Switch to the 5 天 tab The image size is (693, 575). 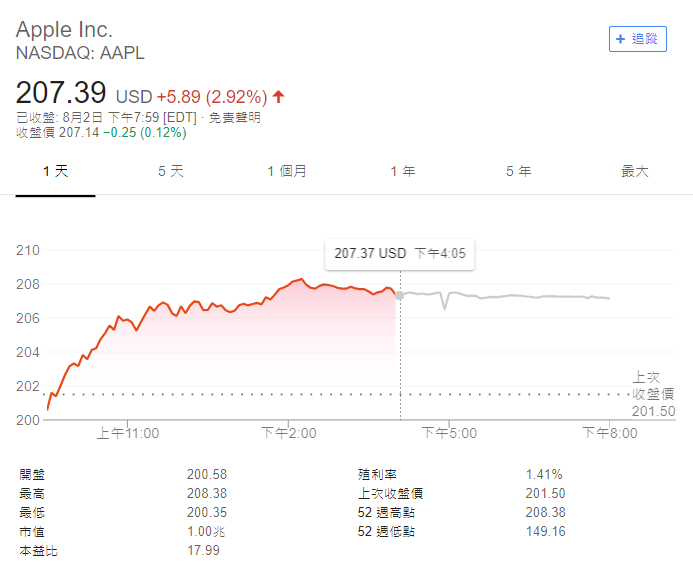click(171, 171)
